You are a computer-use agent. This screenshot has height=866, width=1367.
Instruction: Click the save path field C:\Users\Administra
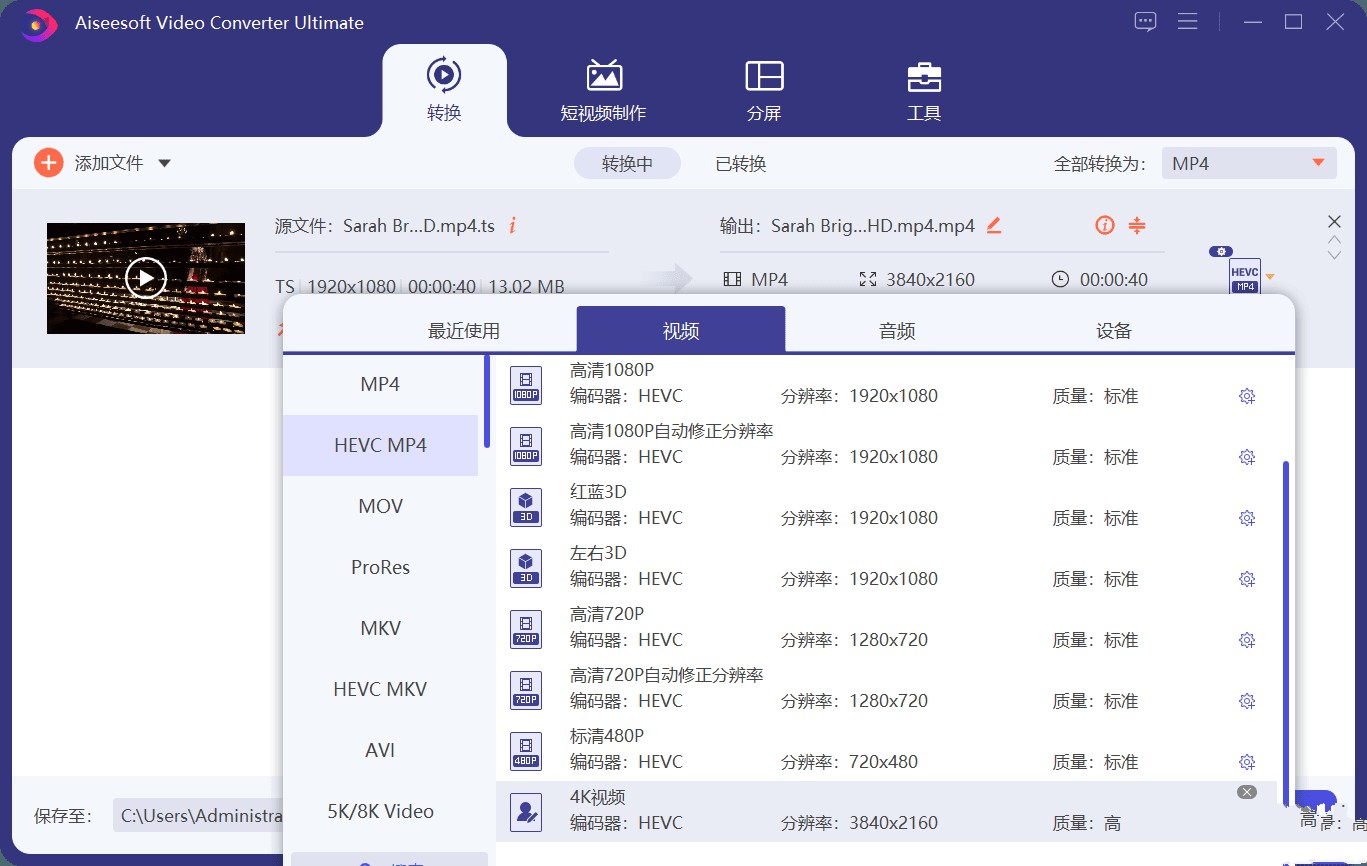pos(198,816)
